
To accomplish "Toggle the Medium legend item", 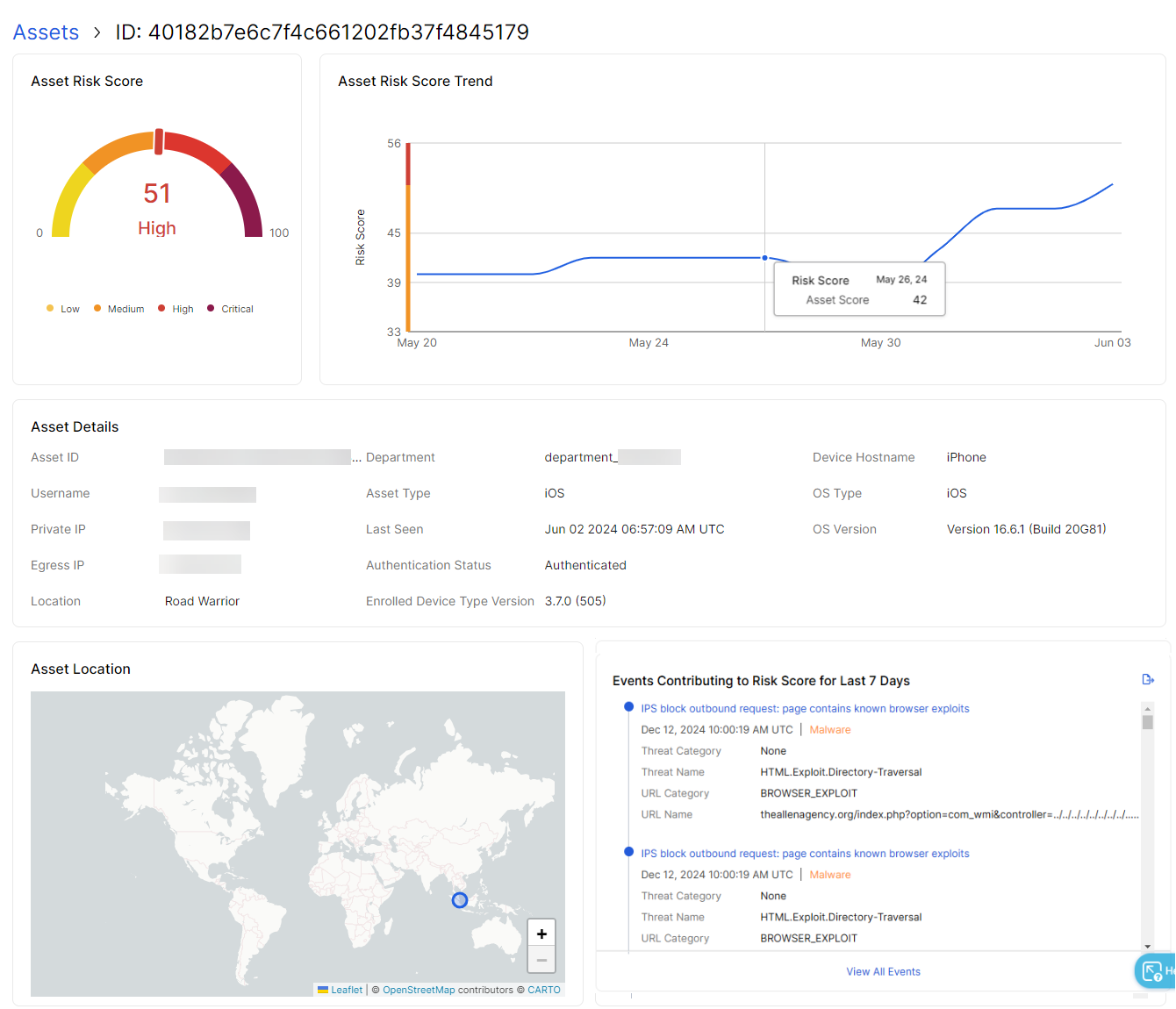I will [x=118, y=309].
